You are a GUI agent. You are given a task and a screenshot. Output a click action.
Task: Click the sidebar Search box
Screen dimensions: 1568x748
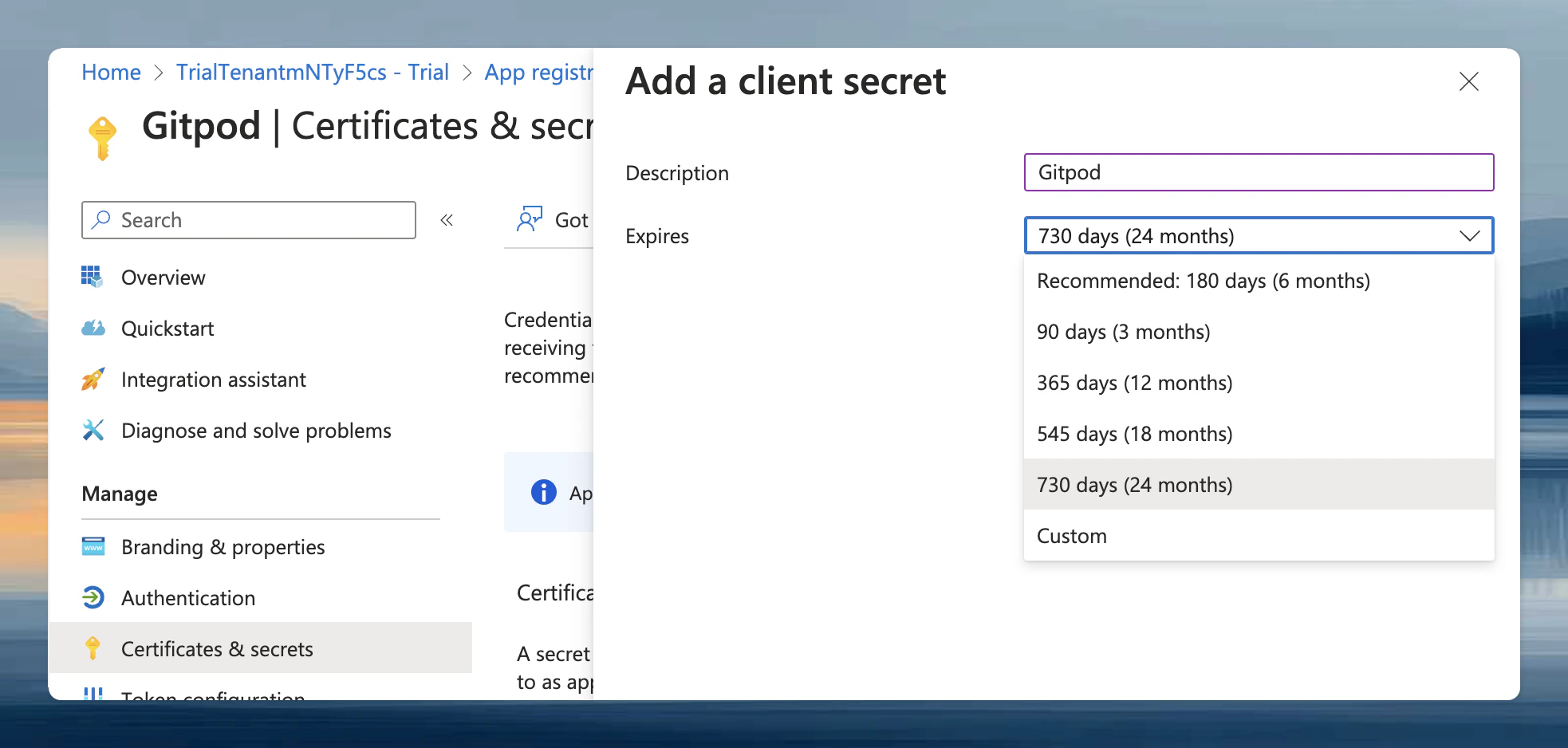[x=248, y=220]
